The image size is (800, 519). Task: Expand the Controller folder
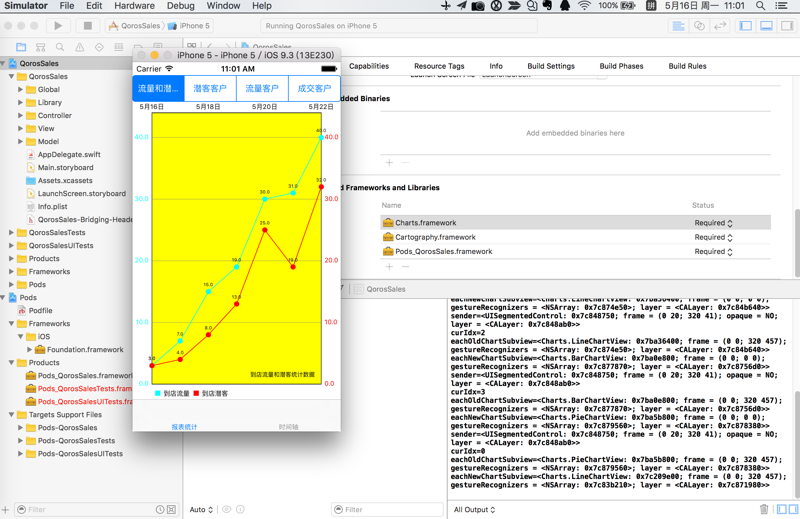pos(21,115)
